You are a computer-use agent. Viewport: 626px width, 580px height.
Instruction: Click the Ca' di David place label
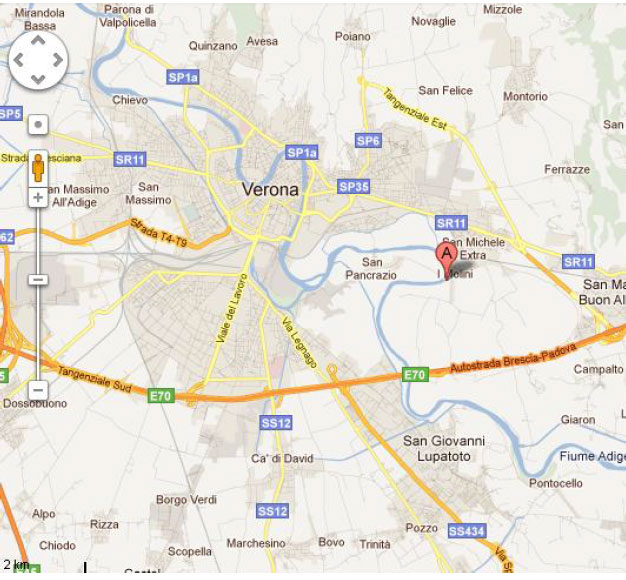[x=282, y=458]
